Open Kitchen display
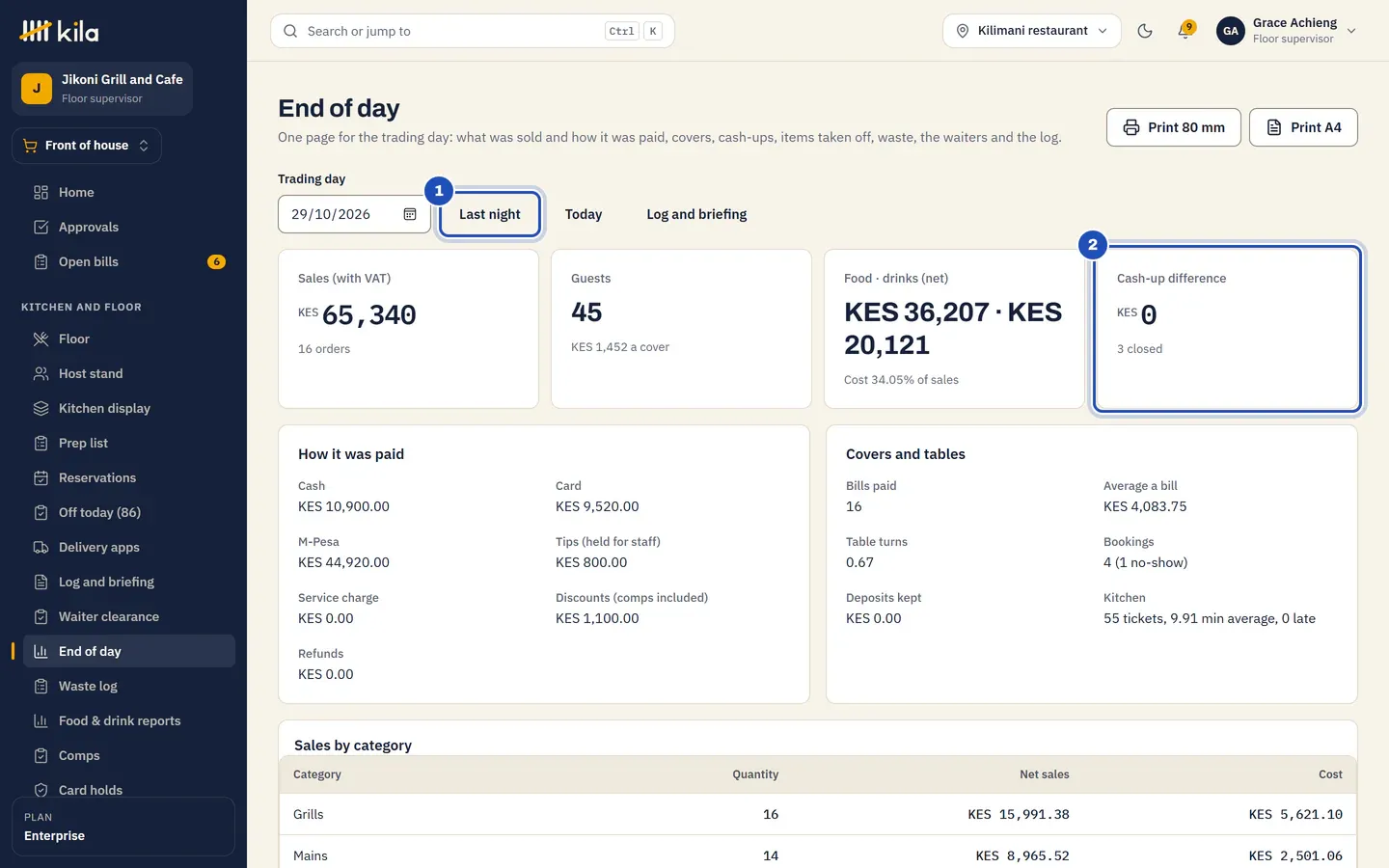 [x=129, y=408]
